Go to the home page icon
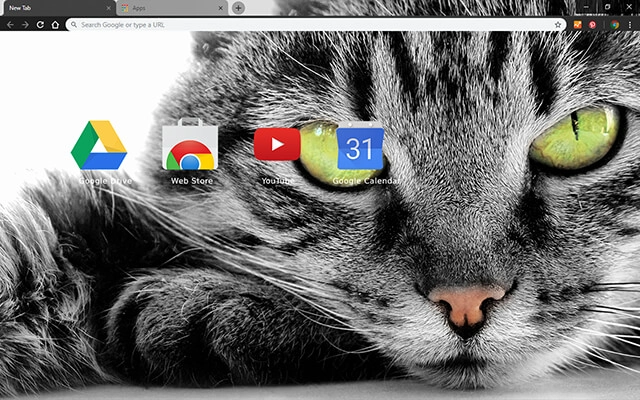The image size is (640, 400). point(55,25)
